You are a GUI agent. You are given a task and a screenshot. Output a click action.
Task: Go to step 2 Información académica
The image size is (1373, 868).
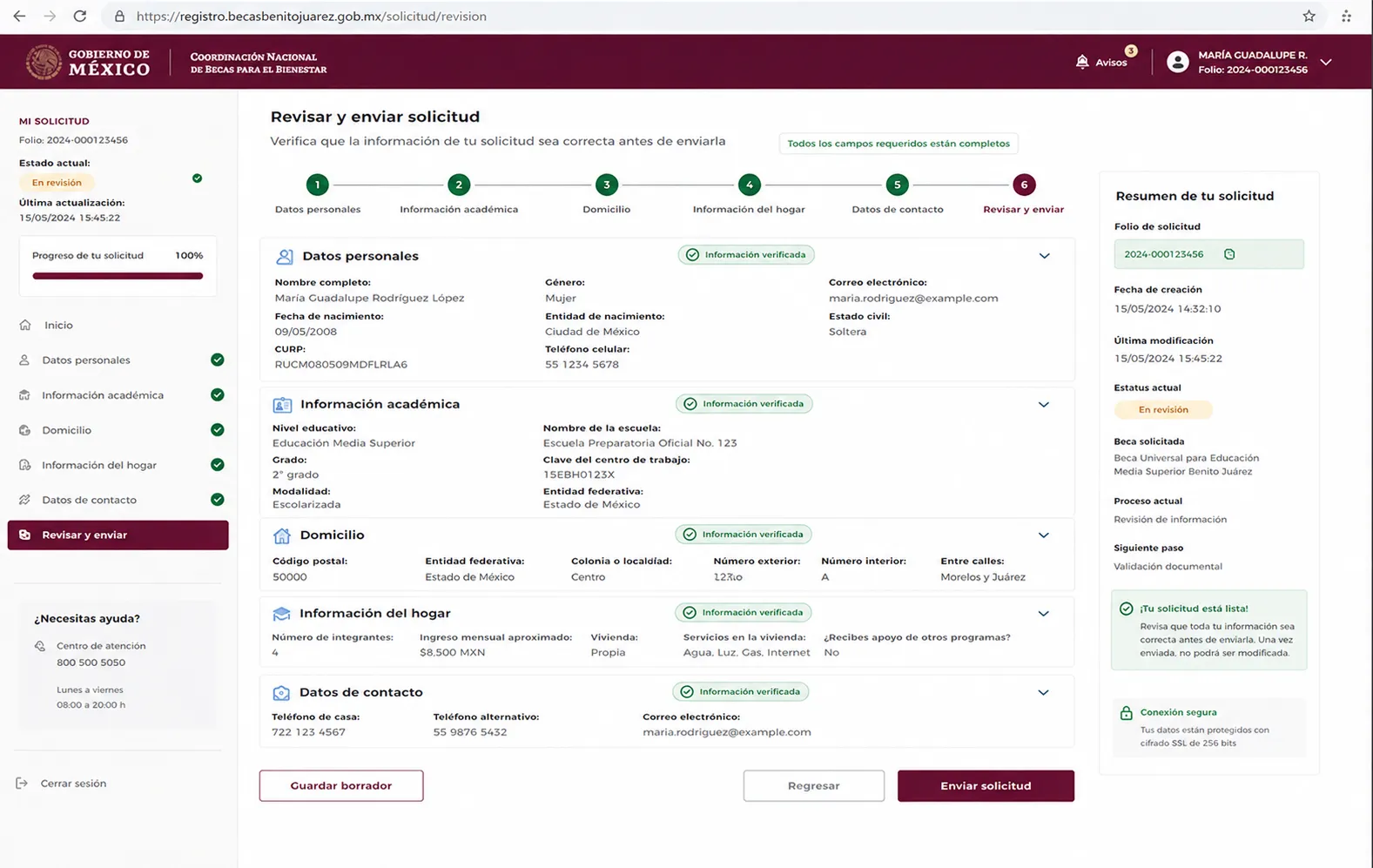459,185
